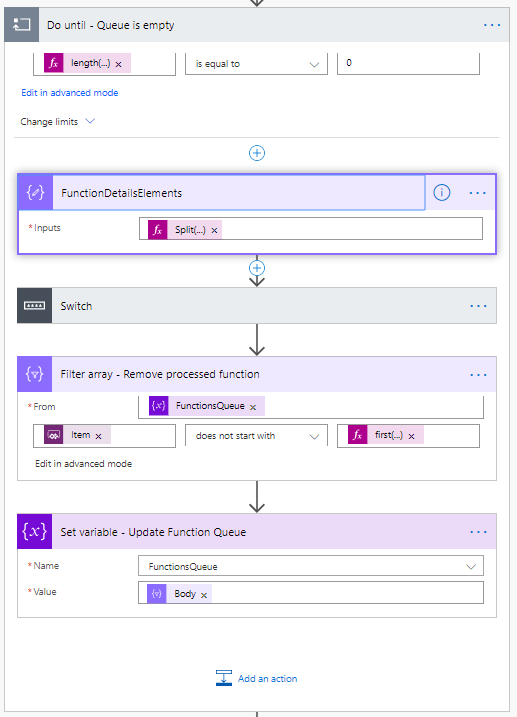Insert step via plus above FunctionDetailsElements
Viewport: 517px width, 717px height.
[x=257, y=153]
